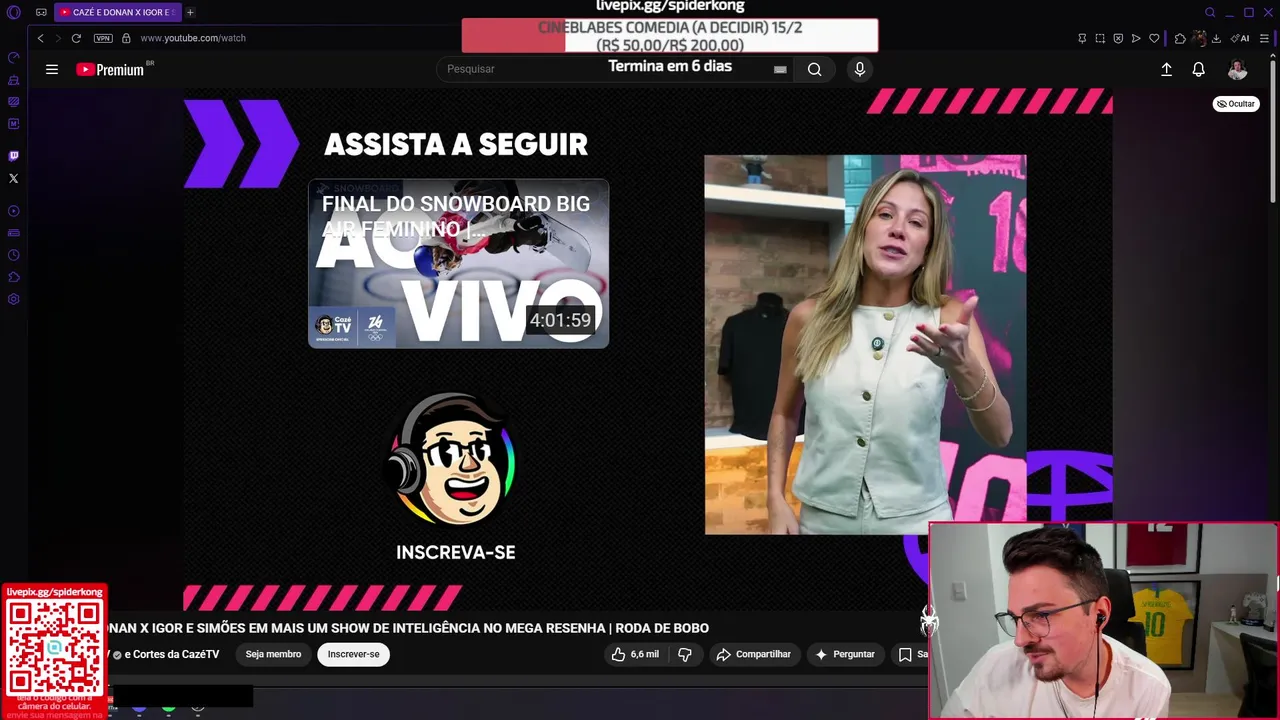1280x720 pixels.
Task: Bookmark page with the heart icon
Action: (1154, 38)
